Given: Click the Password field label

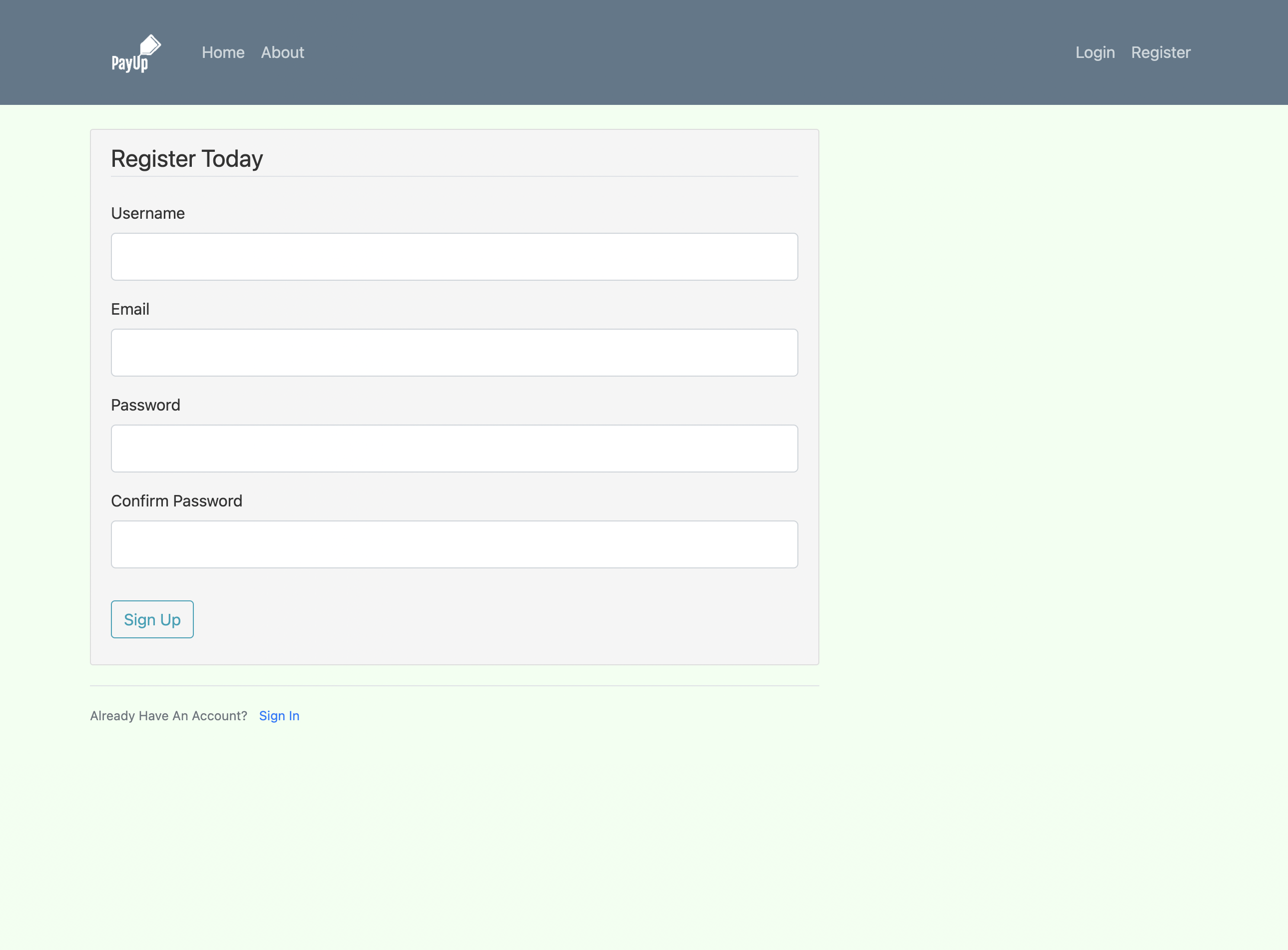Looking at the screenshot, I should click(145, 405).
